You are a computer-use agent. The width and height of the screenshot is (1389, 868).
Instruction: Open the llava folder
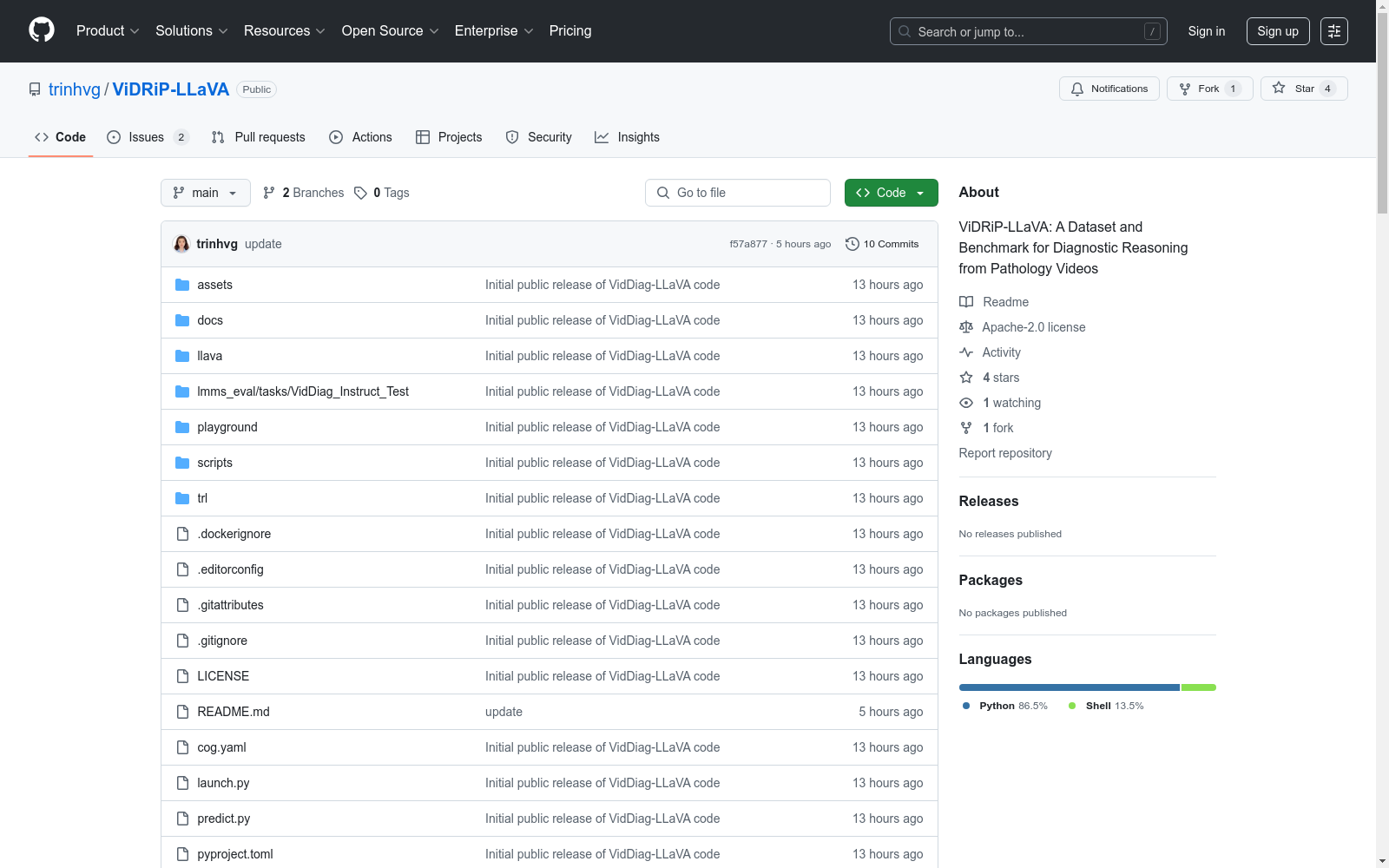209,356
